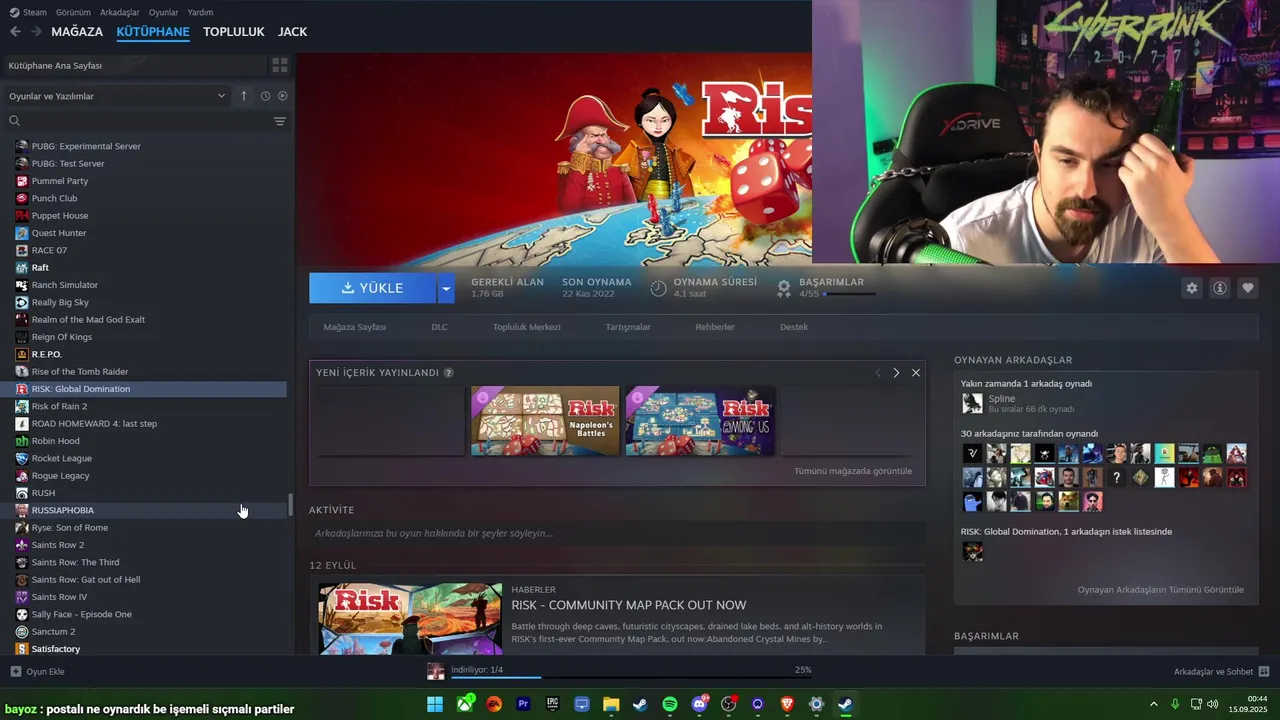
Task: Select Risk of Rain 2 in library
Action: [59, 406]
